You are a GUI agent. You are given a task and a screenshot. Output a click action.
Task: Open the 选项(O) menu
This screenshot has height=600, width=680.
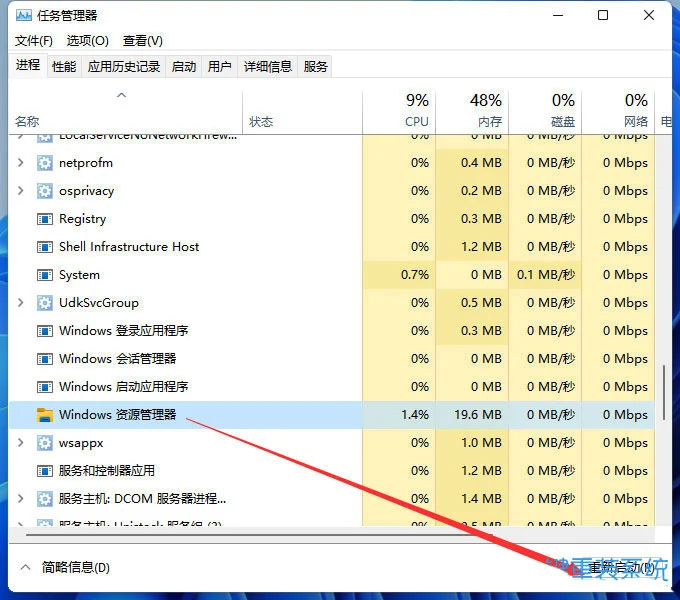click(x=88, y=41)
